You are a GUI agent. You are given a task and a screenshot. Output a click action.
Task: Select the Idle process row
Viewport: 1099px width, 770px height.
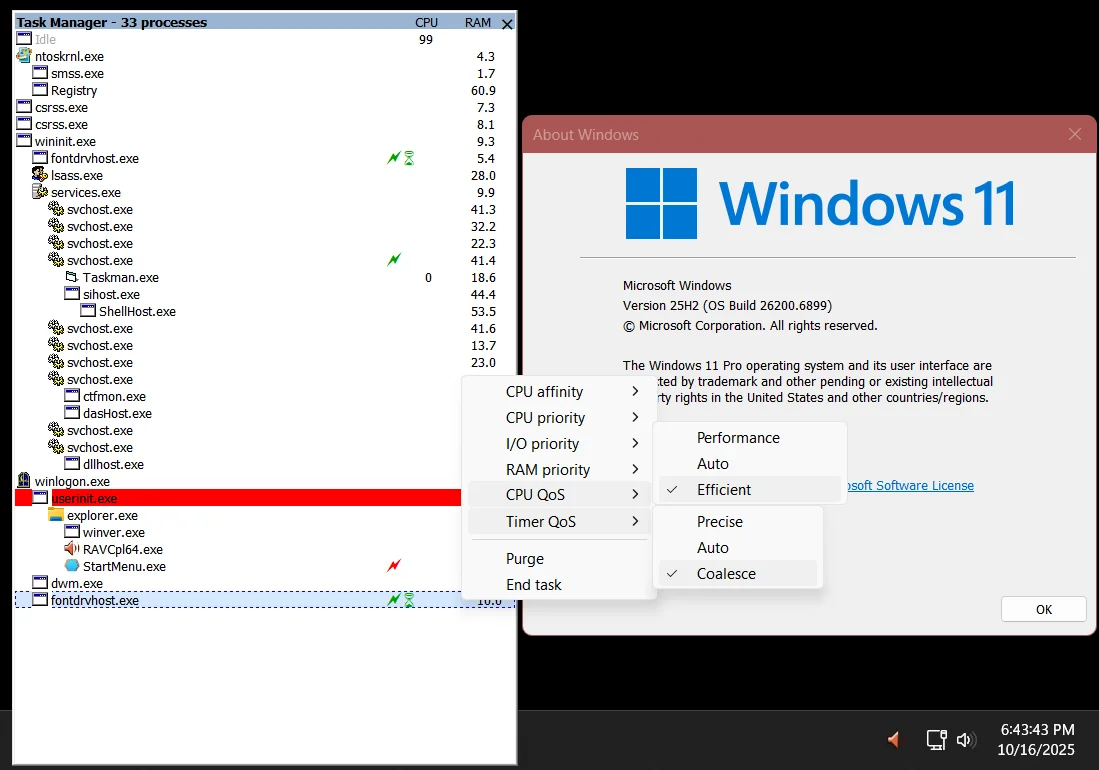coord(265,39)
